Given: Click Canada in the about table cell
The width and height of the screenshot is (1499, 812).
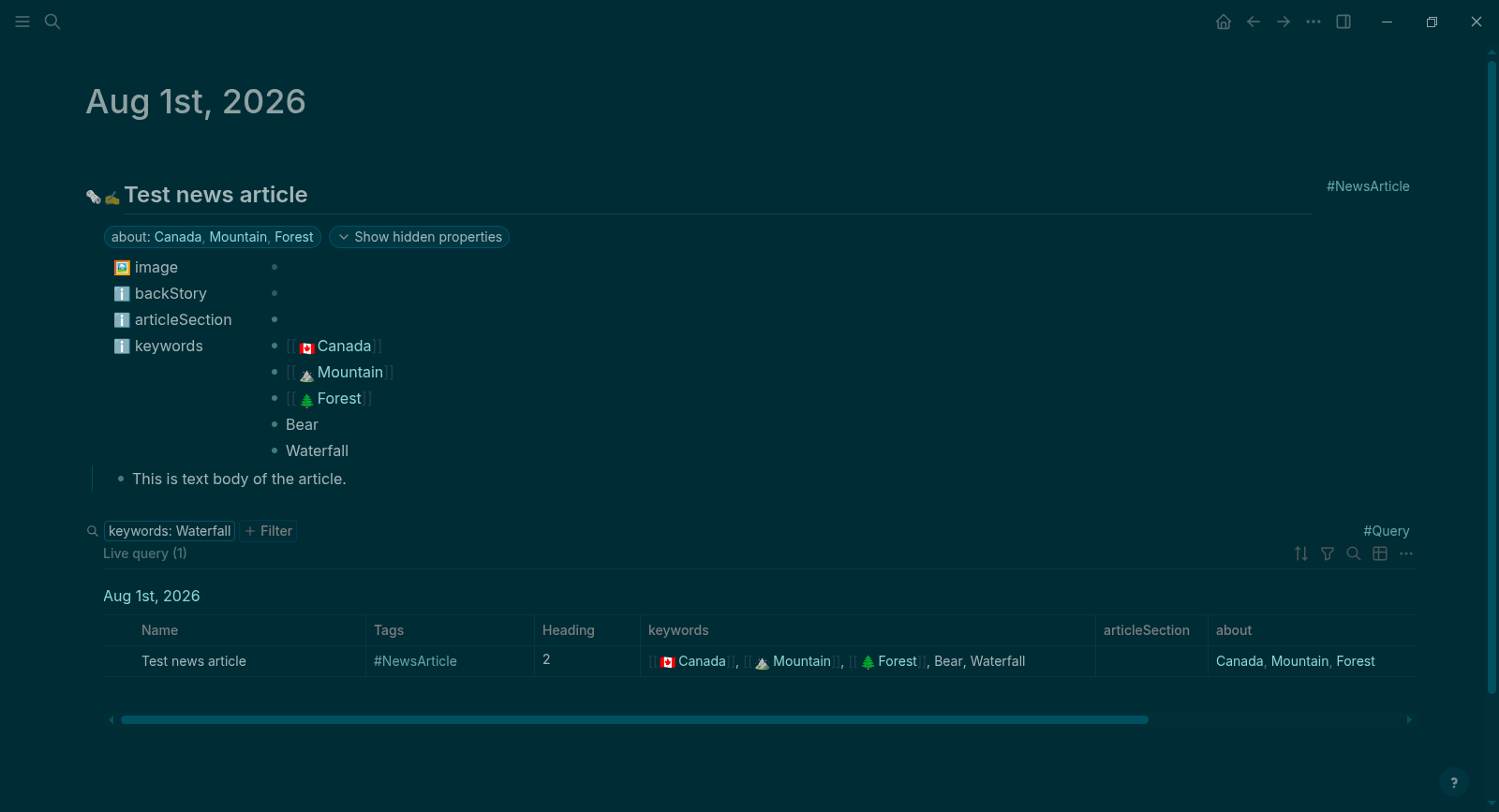Looking at the screenshot, I should 1239,661.
